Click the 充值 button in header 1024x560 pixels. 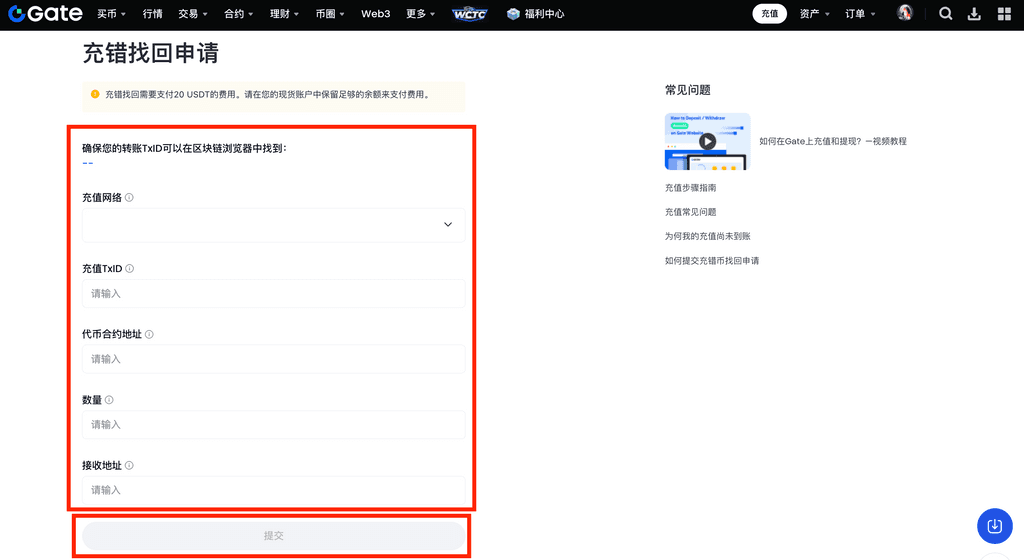pyautogui.click(x=769, y=14)
